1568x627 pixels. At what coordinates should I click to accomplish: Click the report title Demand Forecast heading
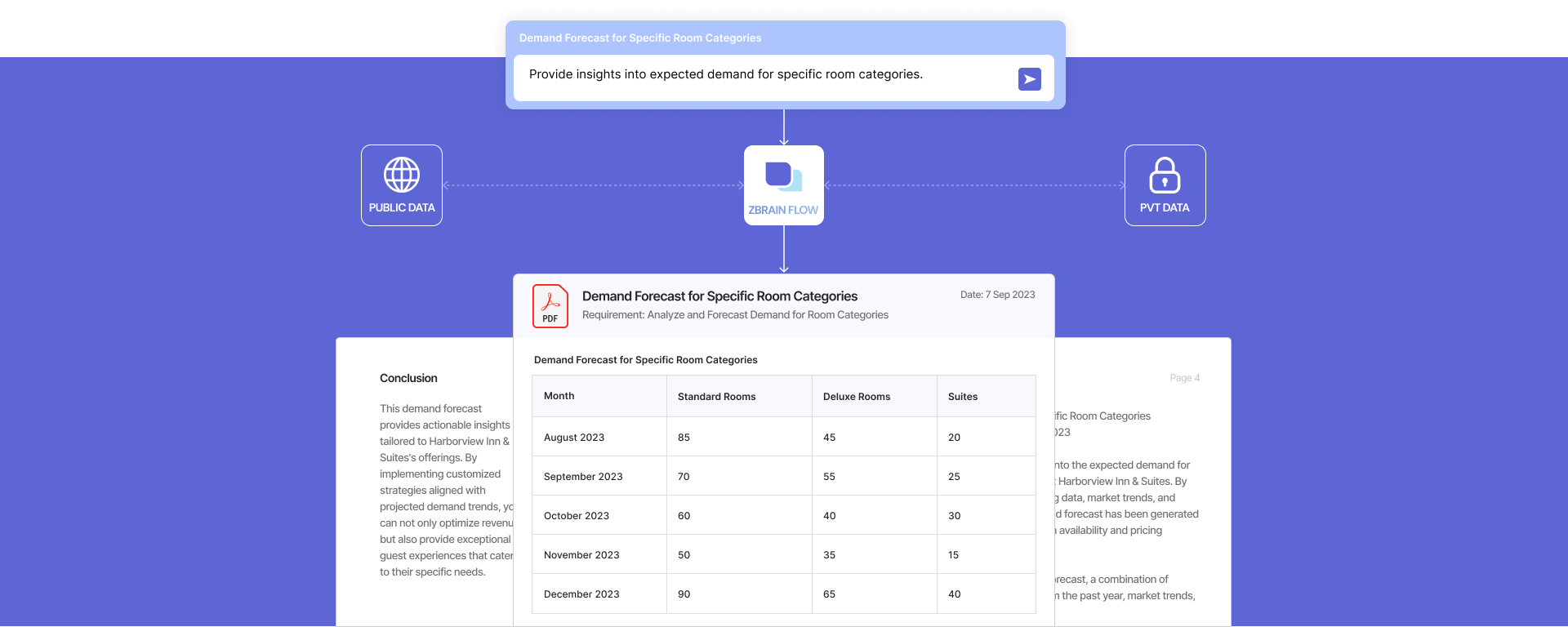(719, 296)
